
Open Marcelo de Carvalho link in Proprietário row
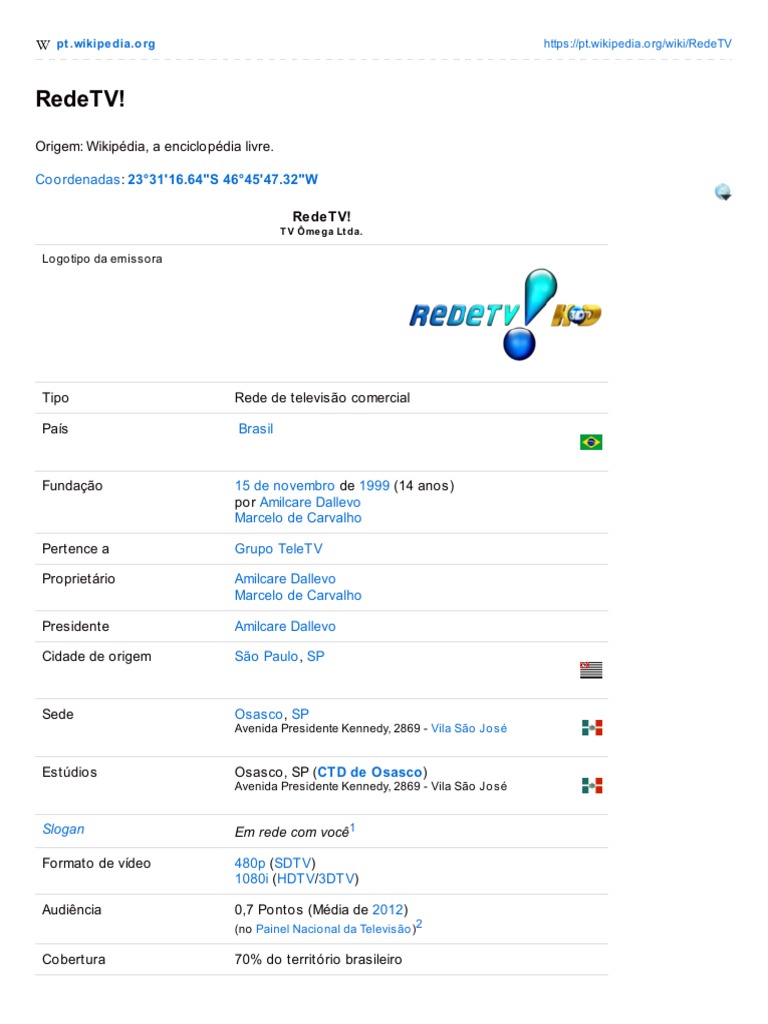pos(298,596)
